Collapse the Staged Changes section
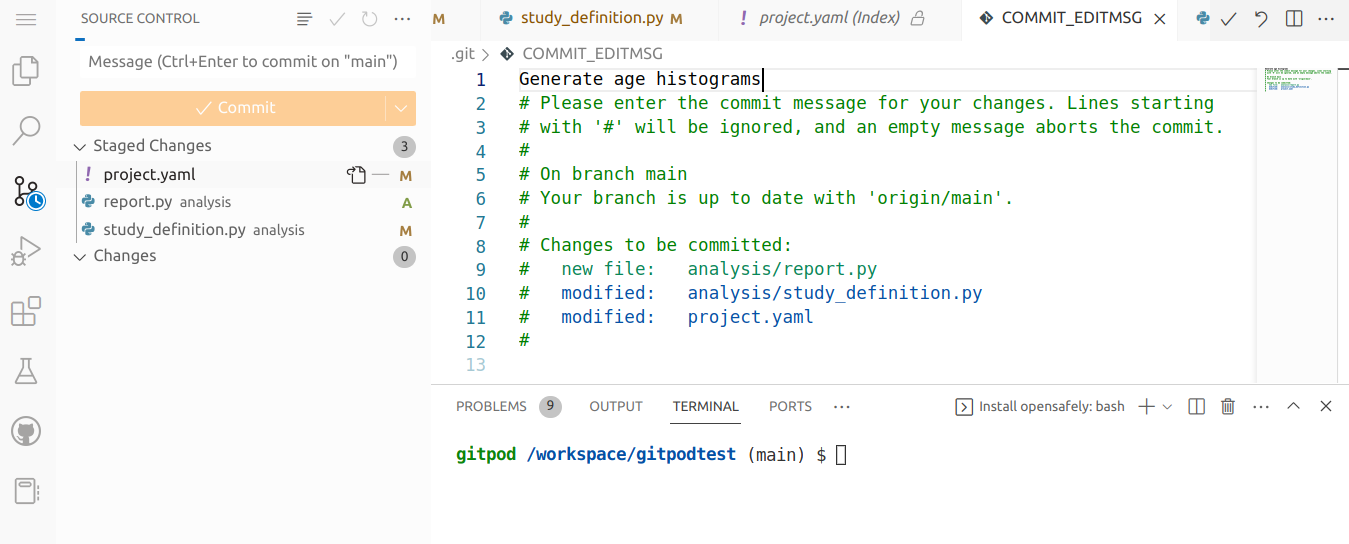Viewport: 1349px width, 544px height. tap(80, 147)
